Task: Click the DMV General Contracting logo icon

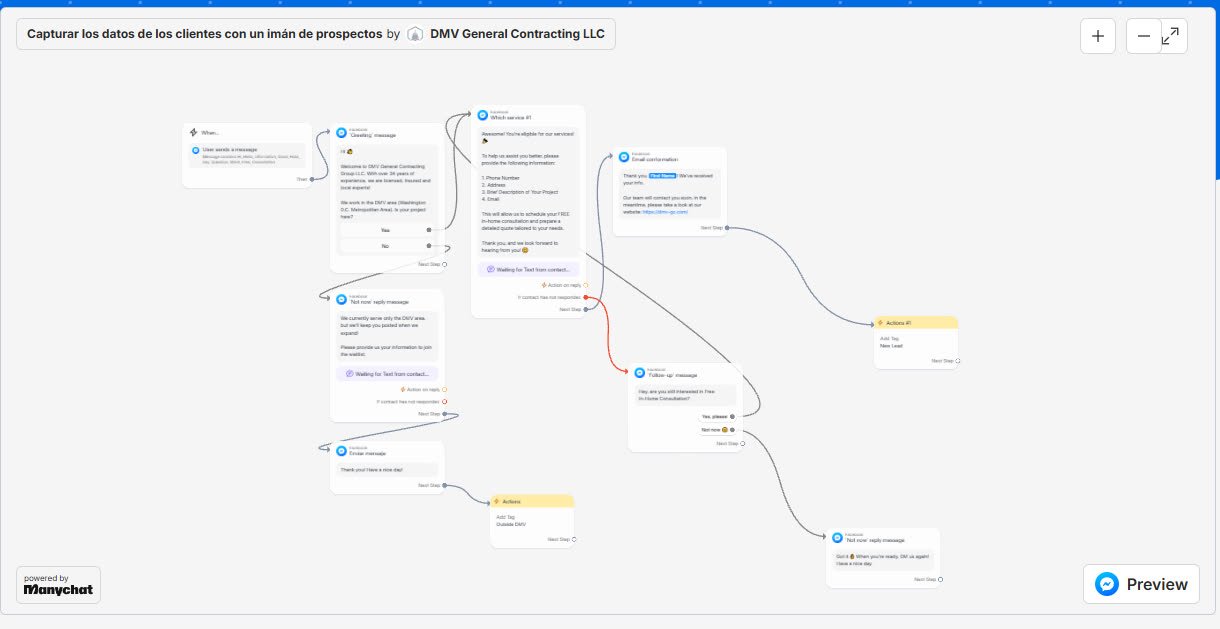Action: coord(415,34)
